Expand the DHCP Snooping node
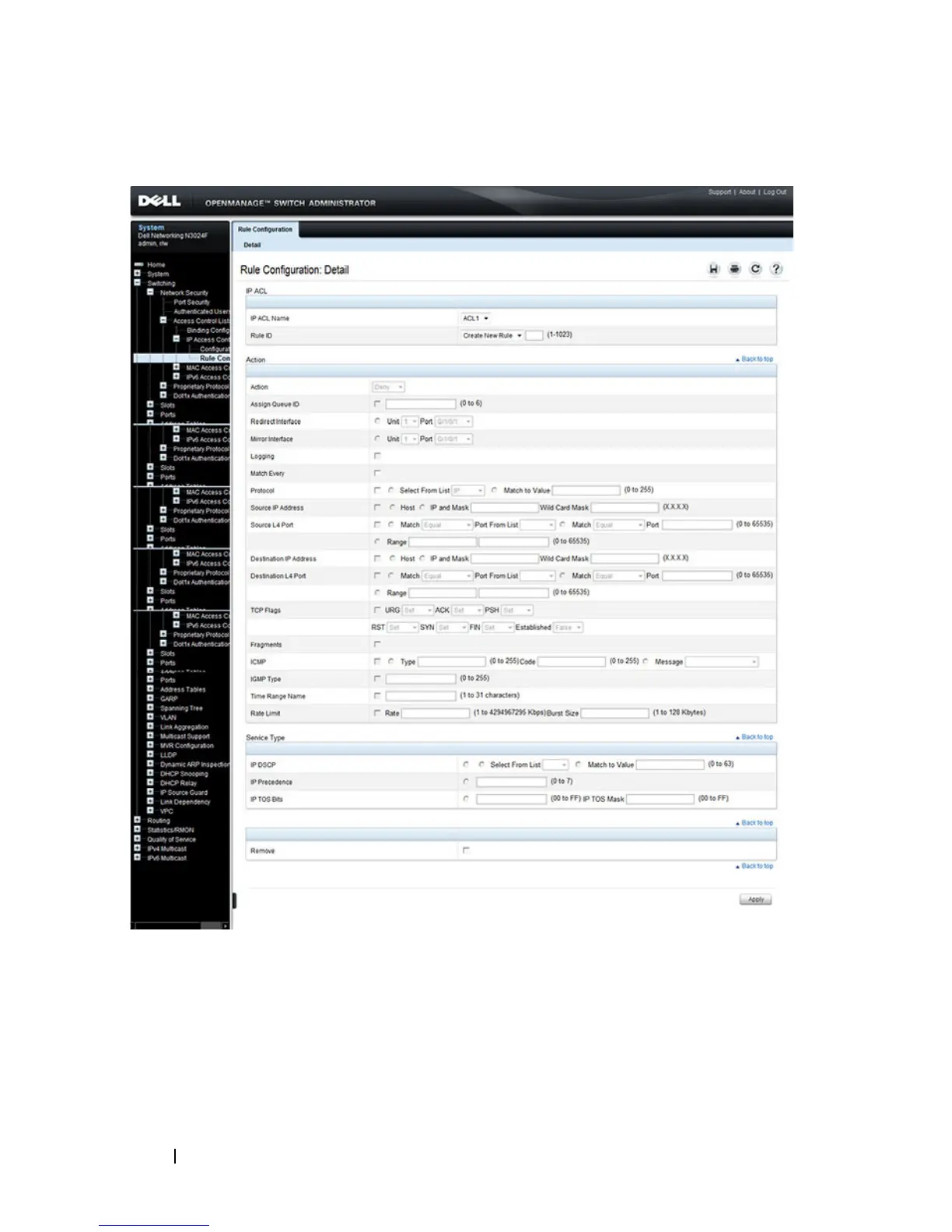The image size is (952, 1232). 150,773
